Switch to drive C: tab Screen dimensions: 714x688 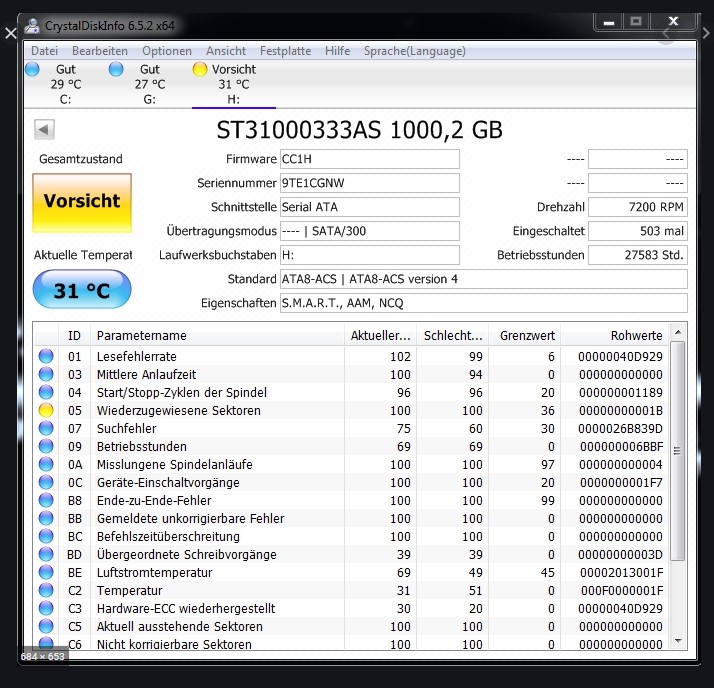coord(66,84)
